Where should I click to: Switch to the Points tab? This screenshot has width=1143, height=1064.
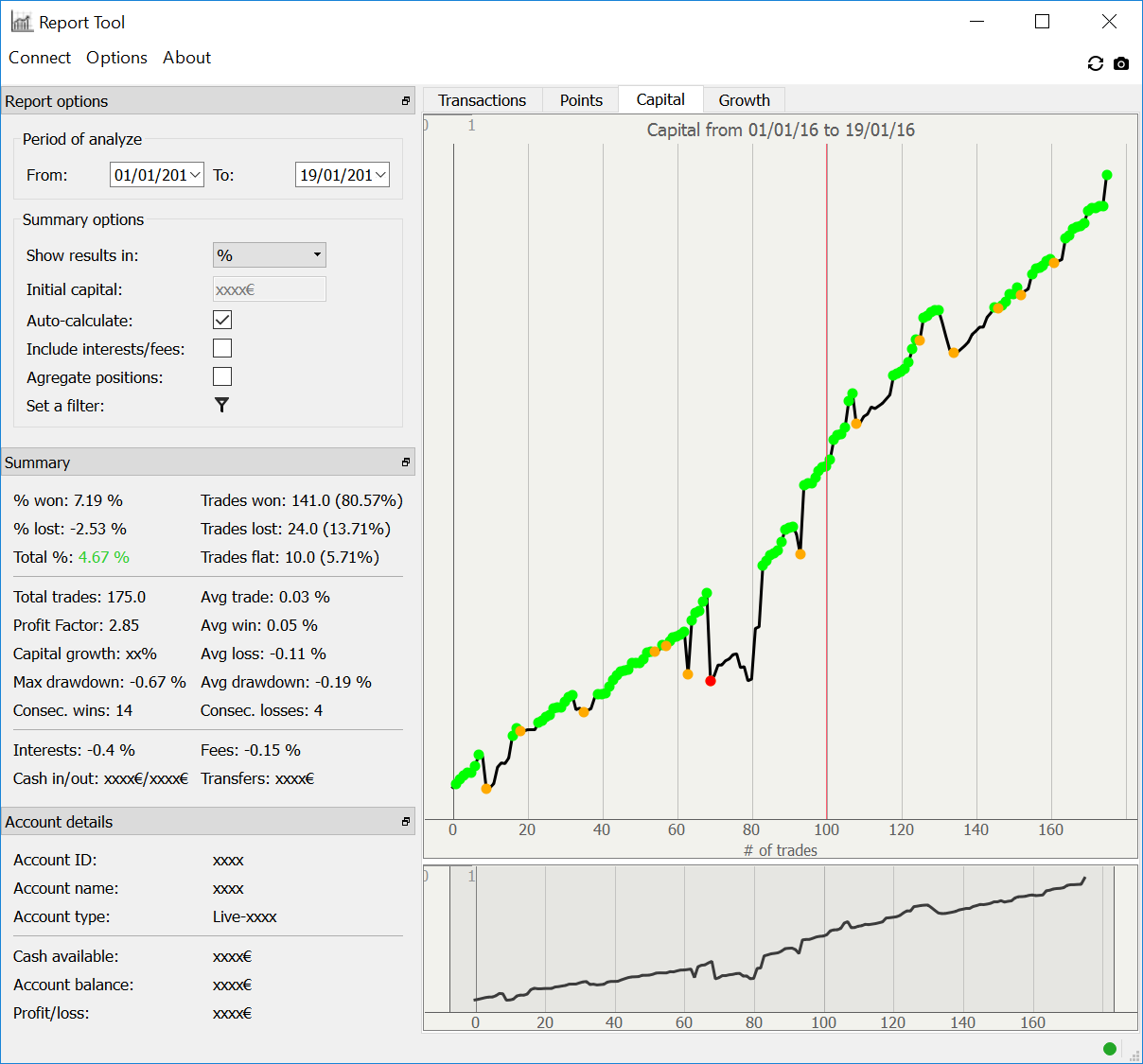tap(581, 100)
